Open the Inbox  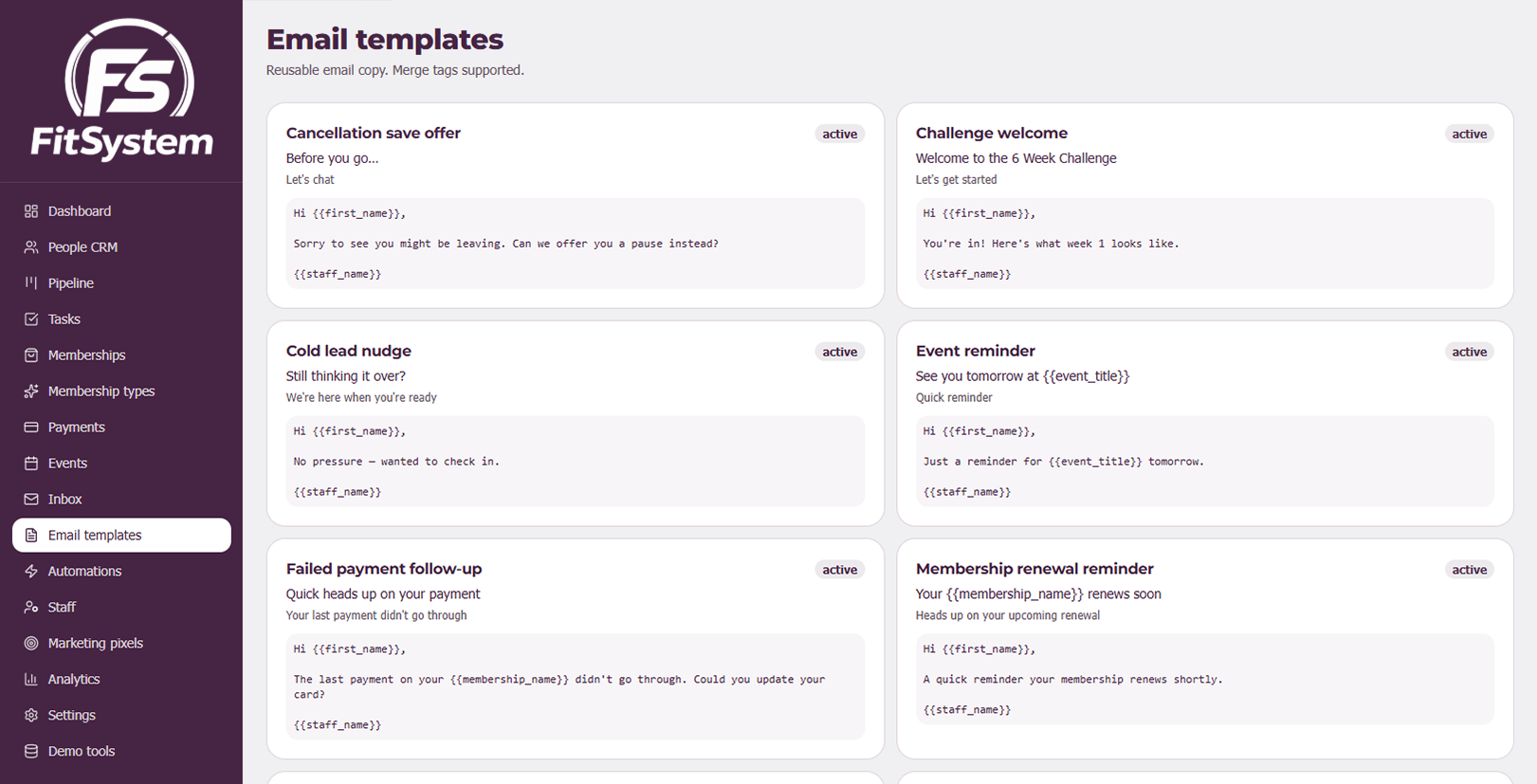pos(121,500)
